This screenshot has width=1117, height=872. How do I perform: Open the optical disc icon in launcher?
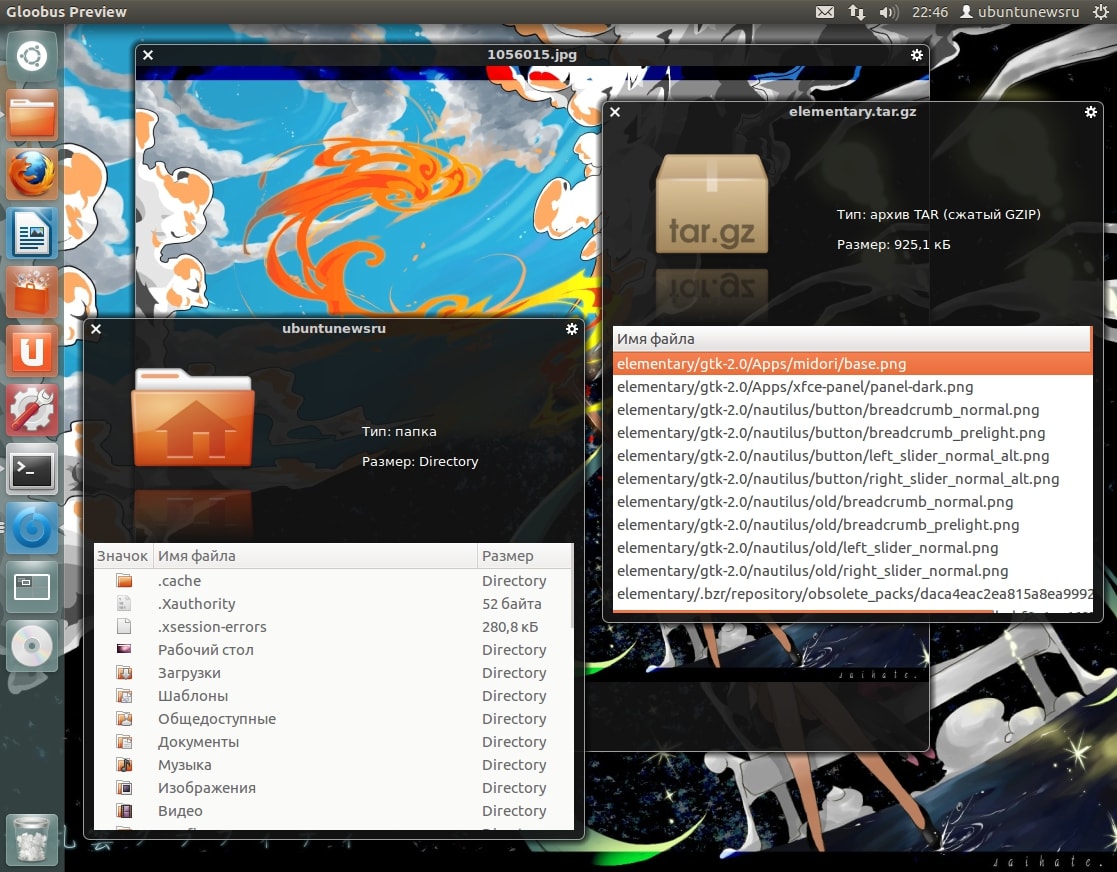click(32, 648)
